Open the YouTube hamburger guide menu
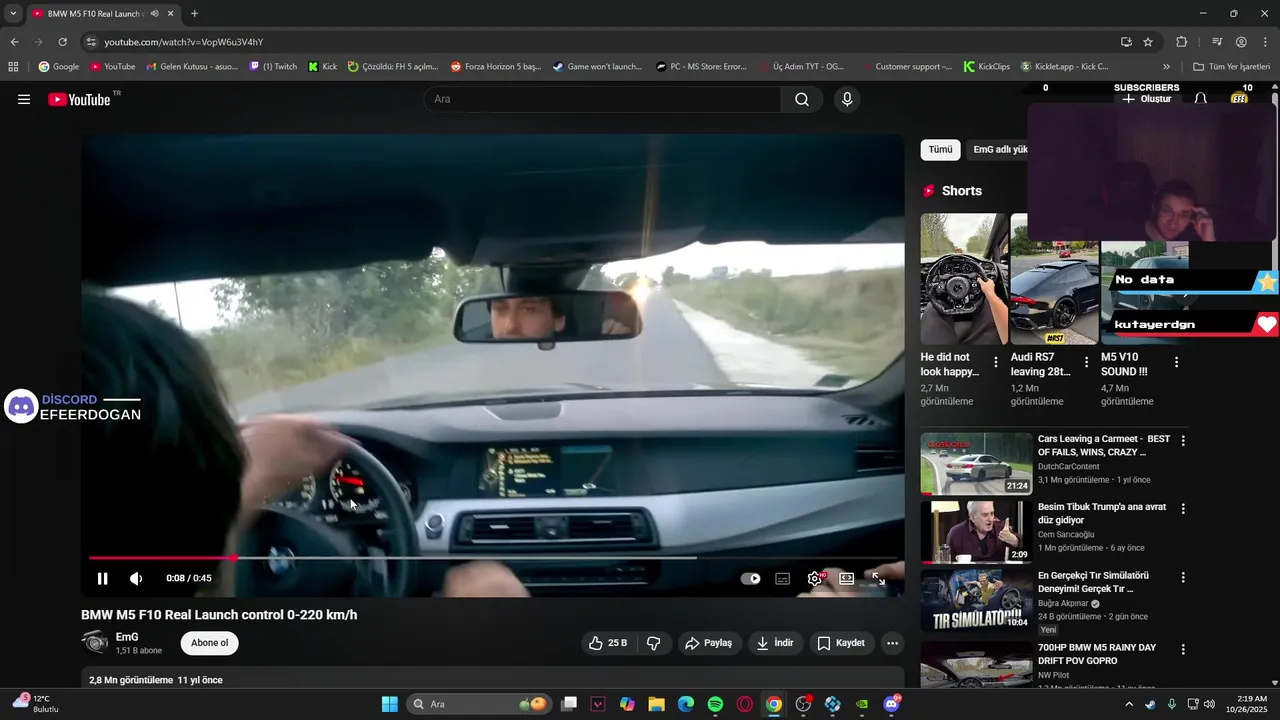Screen dimensions: 1280x720 click(x=24, y=99)
